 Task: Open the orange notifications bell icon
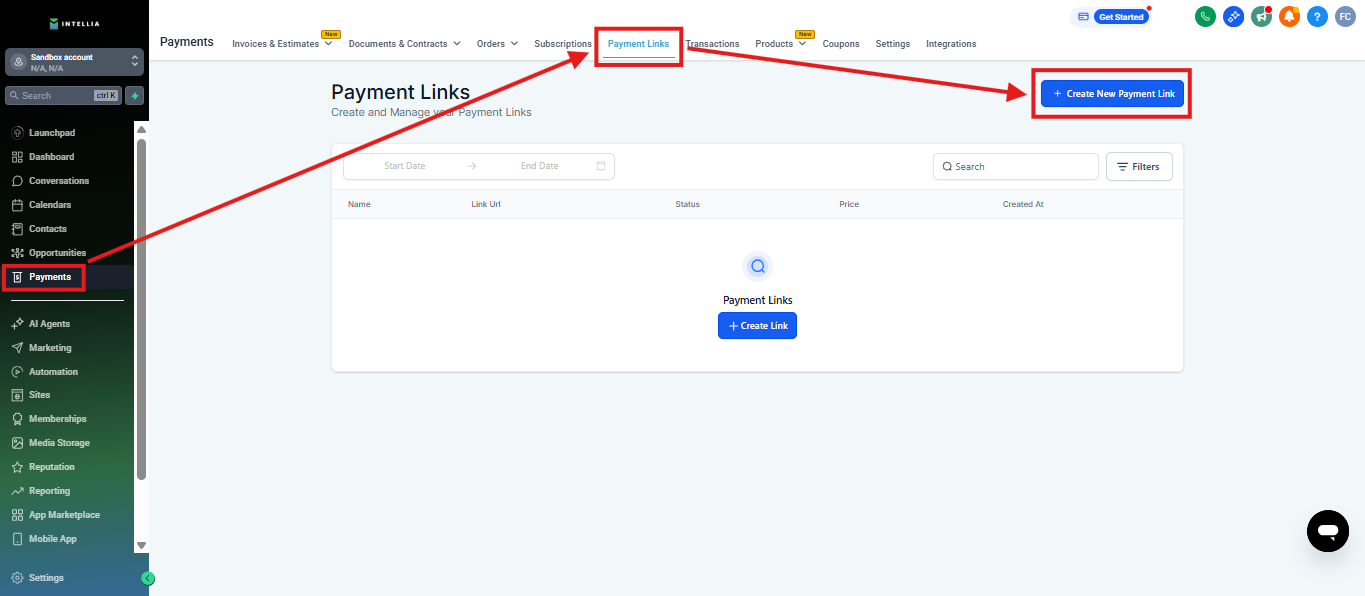coord(1289,17)
